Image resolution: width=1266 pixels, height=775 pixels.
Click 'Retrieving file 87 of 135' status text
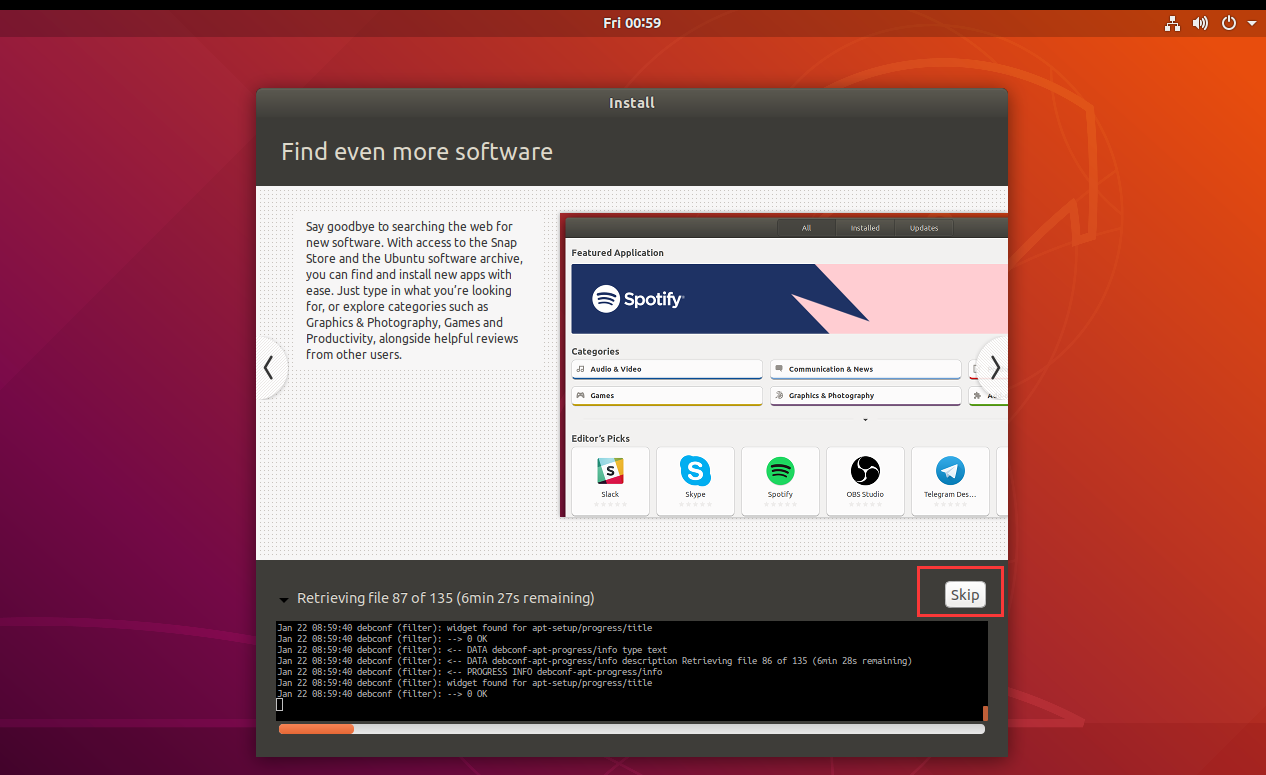pos(446,598)
